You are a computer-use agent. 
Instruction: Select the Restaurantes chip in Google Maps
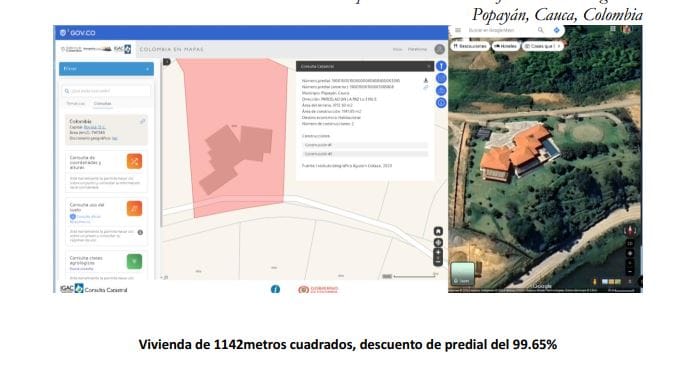tap(470, 46)
